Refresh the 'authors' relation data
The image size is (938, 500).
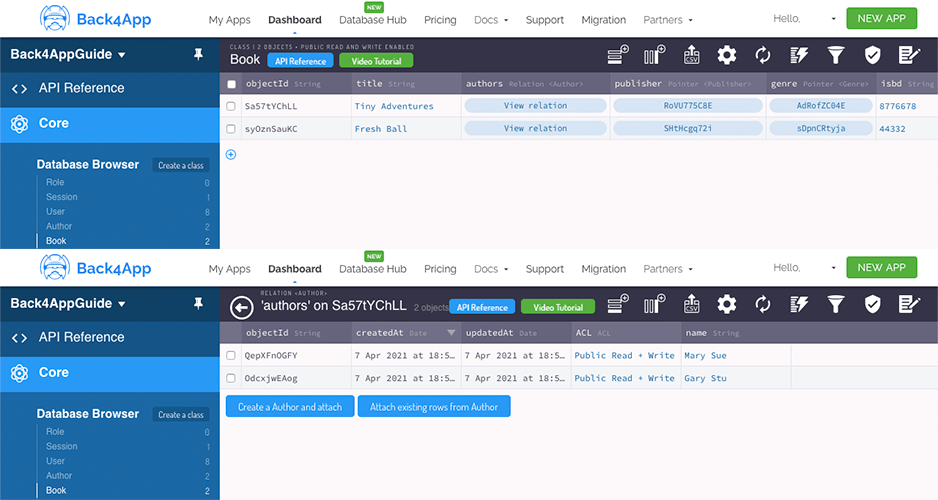click(x=763, y=304)
